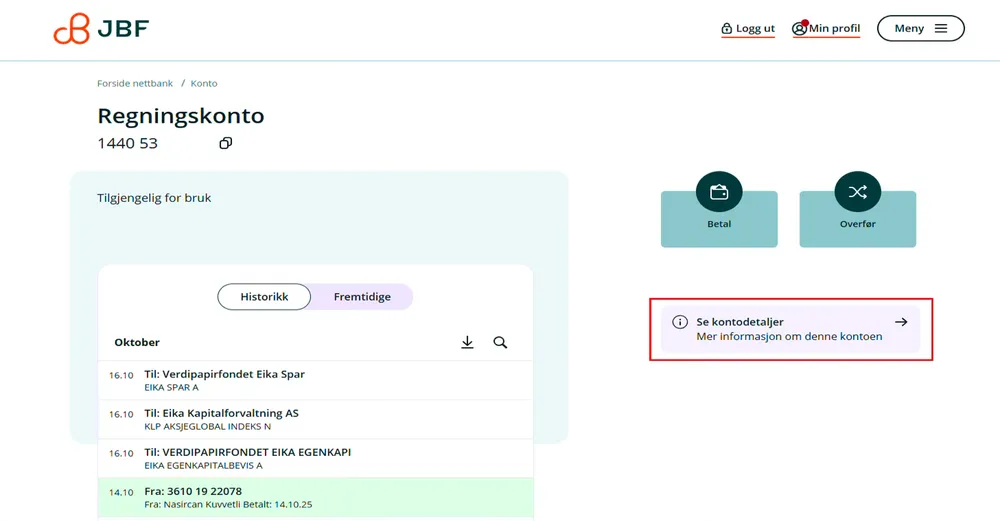Click the JBF logo icon

pos(72,29)
